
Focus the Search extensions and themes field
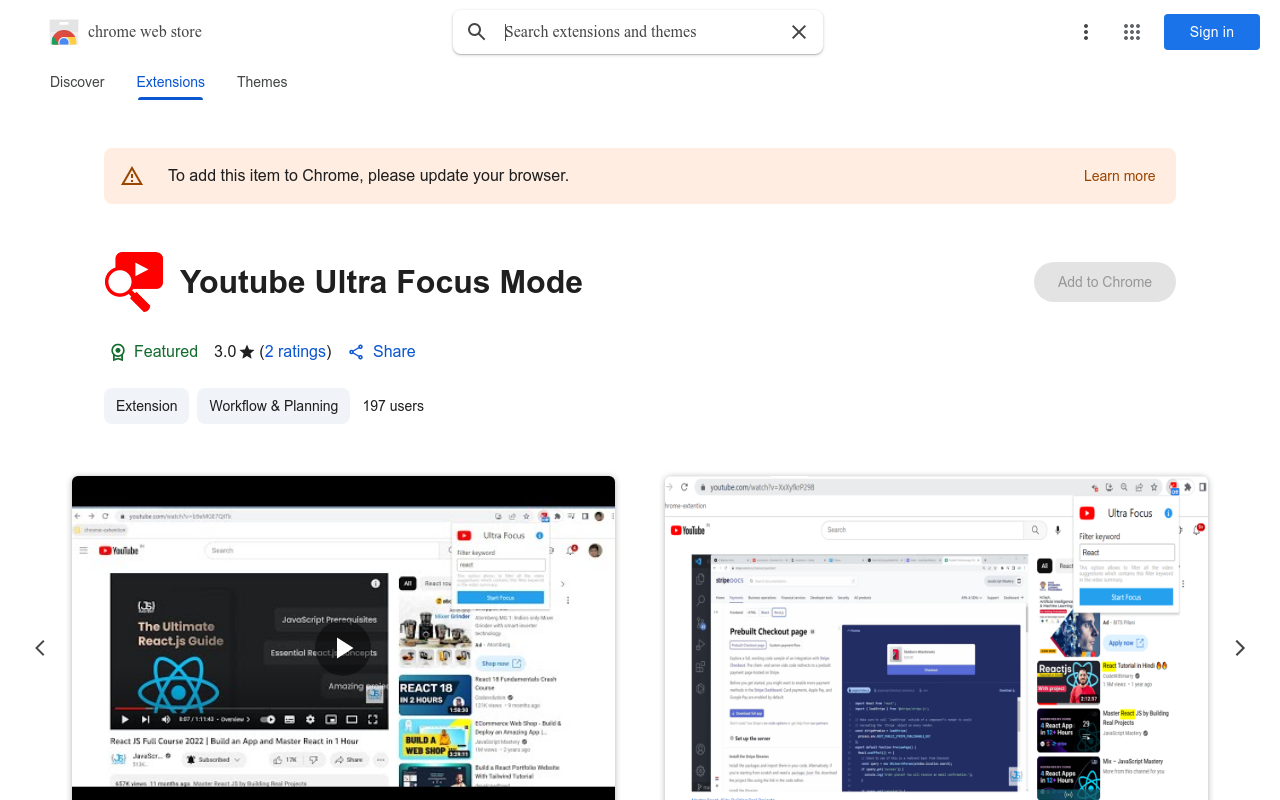640,32
